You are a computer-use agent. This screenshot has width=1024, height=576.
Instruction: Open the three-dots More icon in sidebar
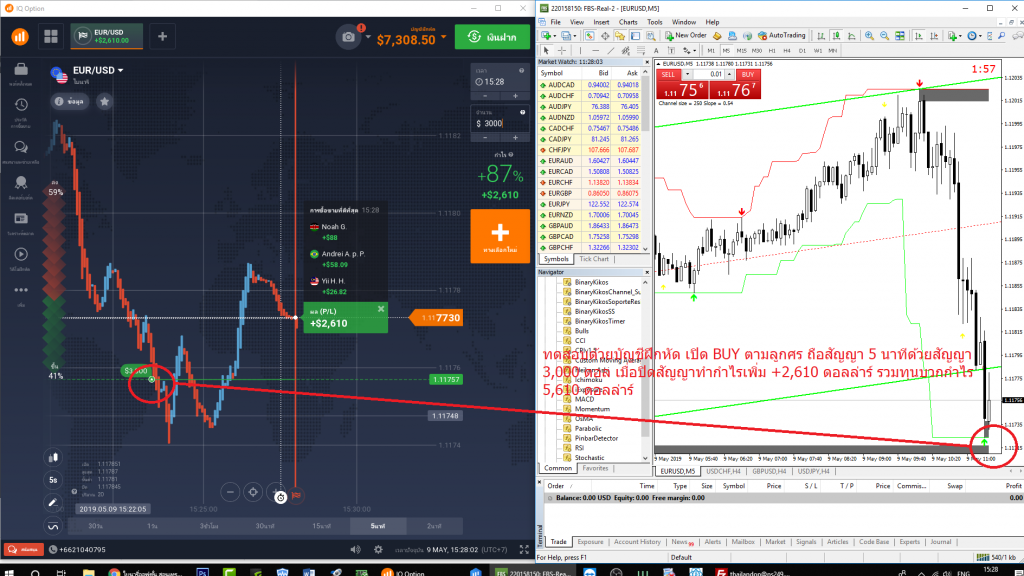click(x=21, y=290)
